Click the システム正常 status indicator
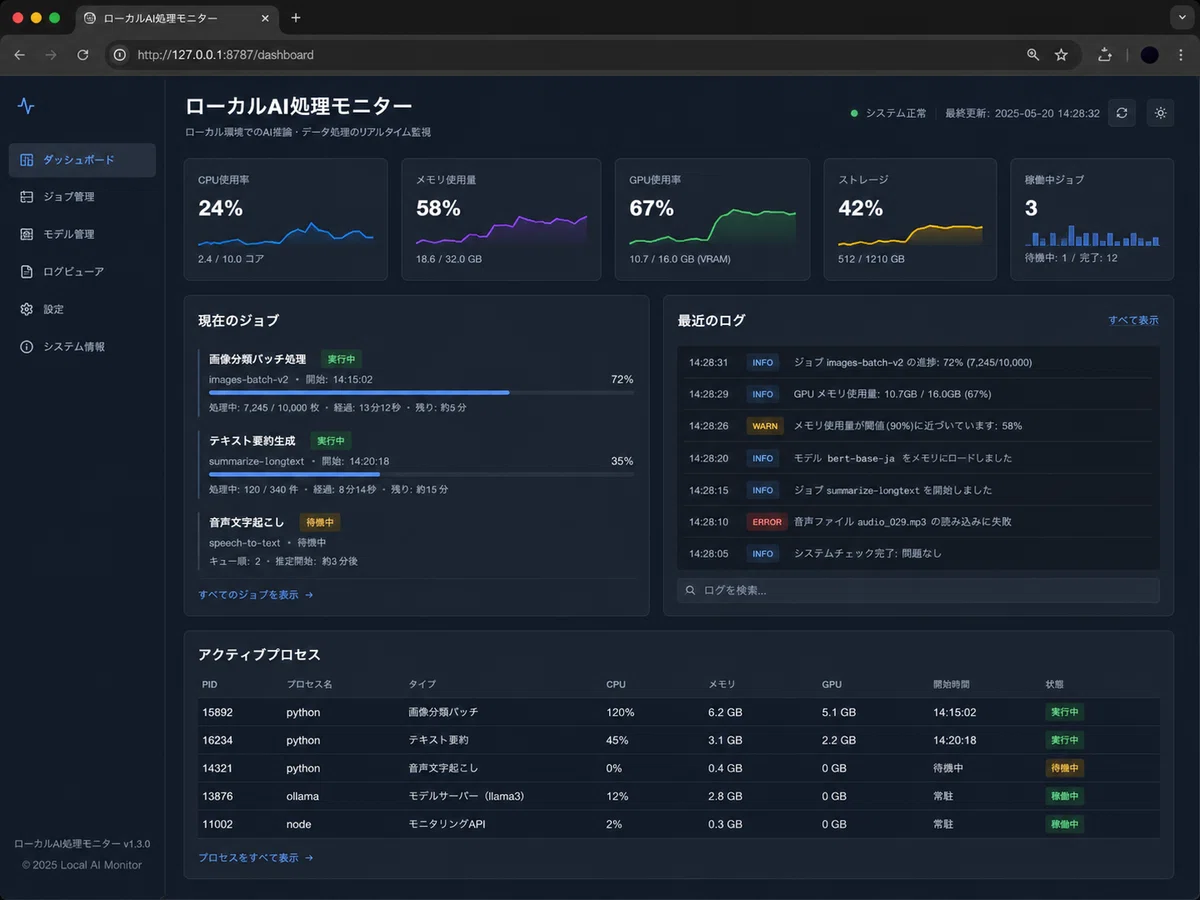Image resolution: width=1200 pixels, height=900 pixels. (x=889, y=114)
